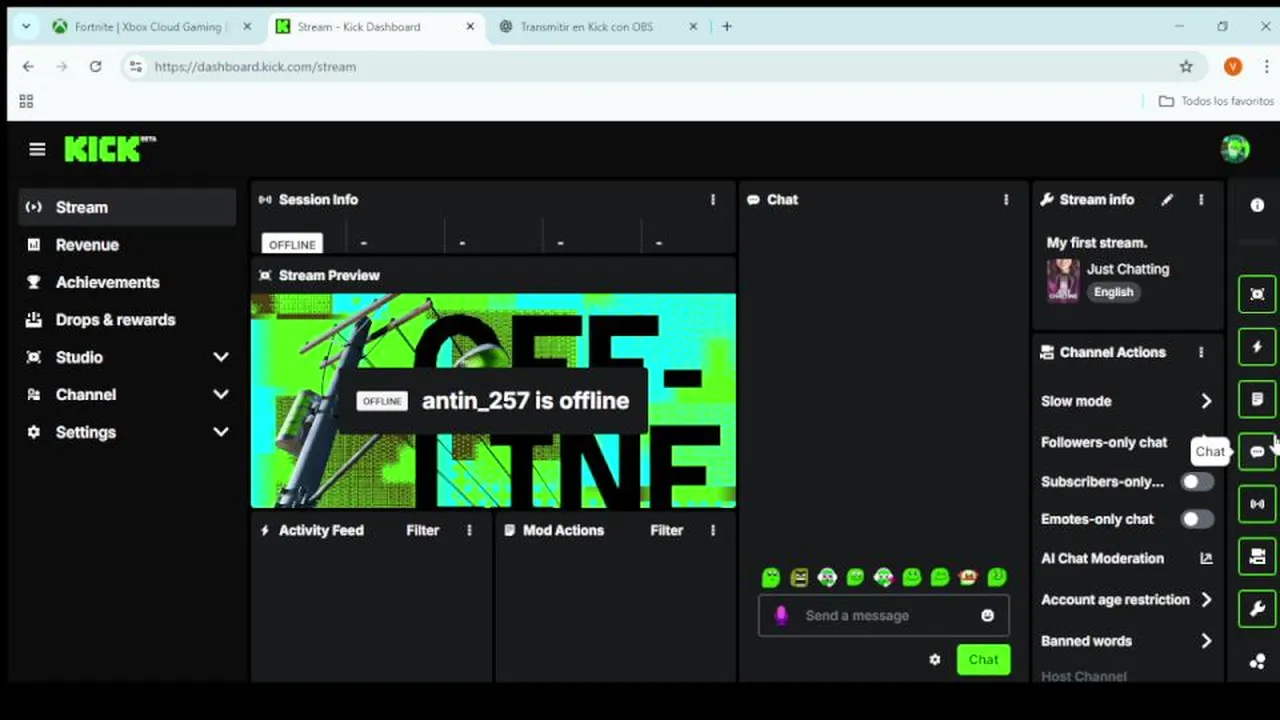Viewport: 1280px width, 720px height.
Task: Bookmark this page with the star icon
Action: click(x=1186, y=67)
